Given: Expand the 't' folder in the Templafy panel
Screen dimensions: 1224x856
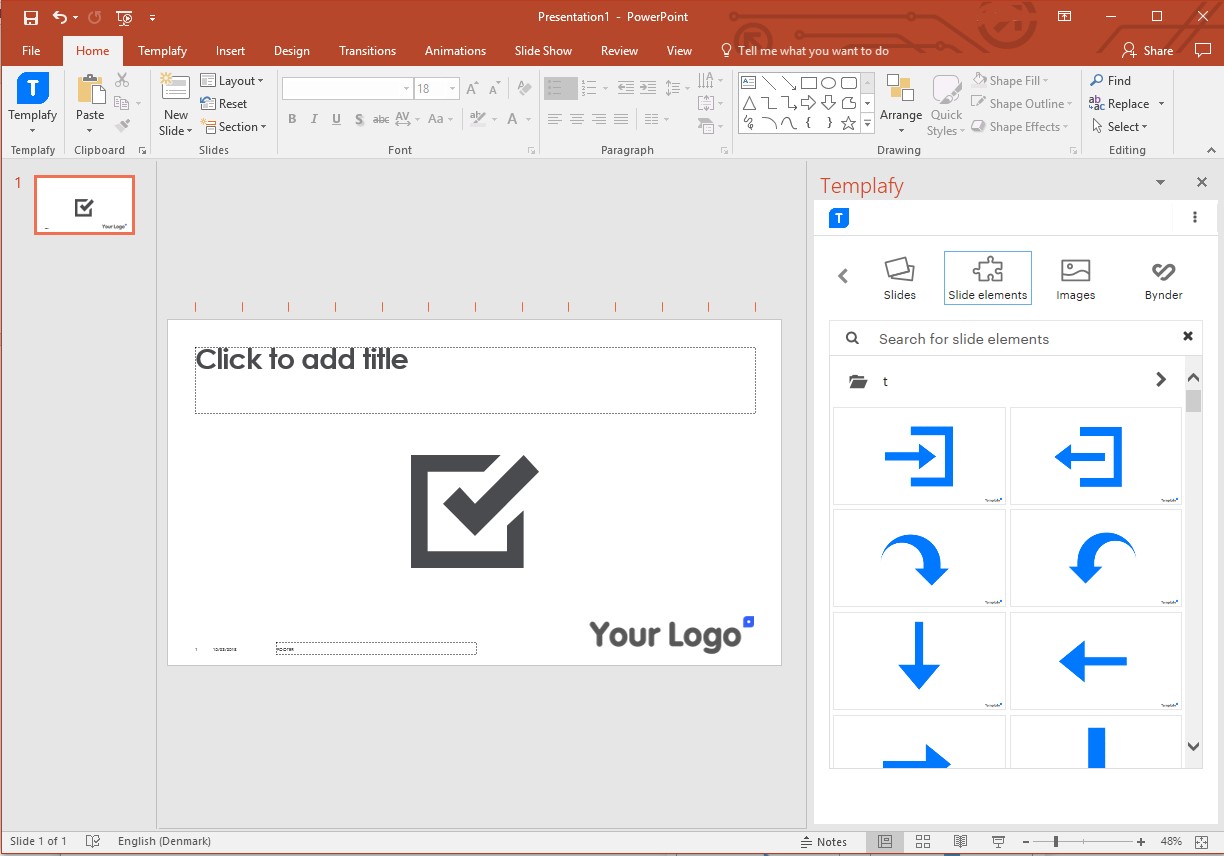Looking at the screenshot, I should [1161, 380].
